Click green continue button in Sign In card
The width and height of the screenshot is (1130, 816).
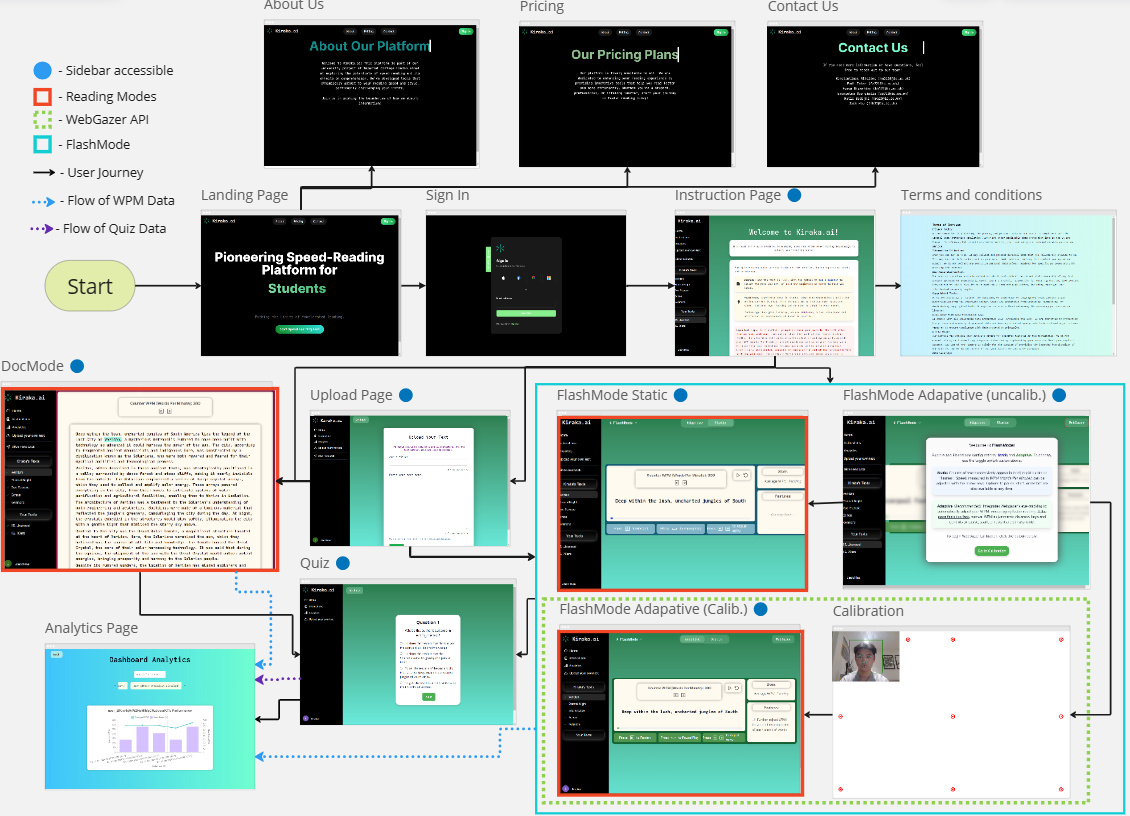coord(526,314)
